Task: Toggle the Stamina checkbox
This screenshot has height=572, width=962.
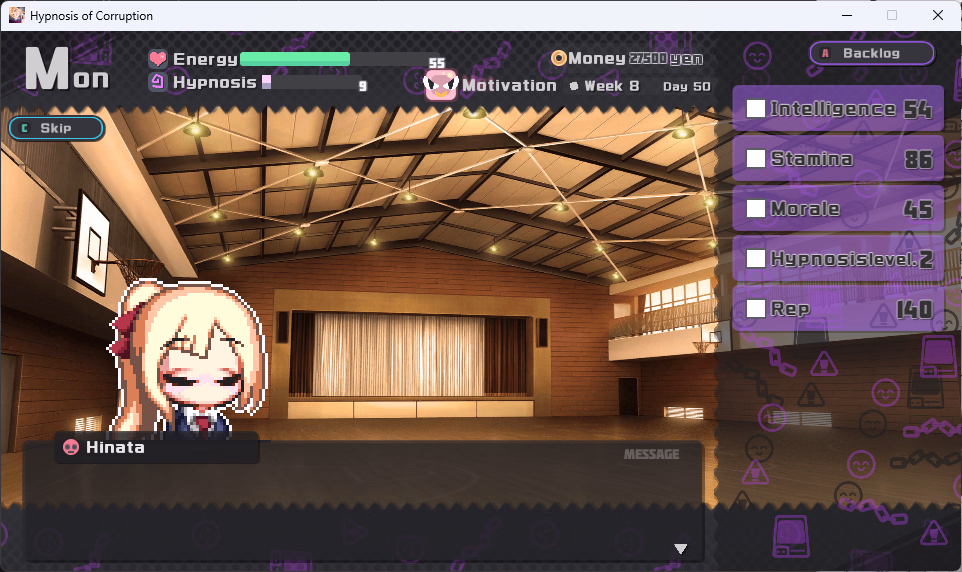Action: point(755,159)
